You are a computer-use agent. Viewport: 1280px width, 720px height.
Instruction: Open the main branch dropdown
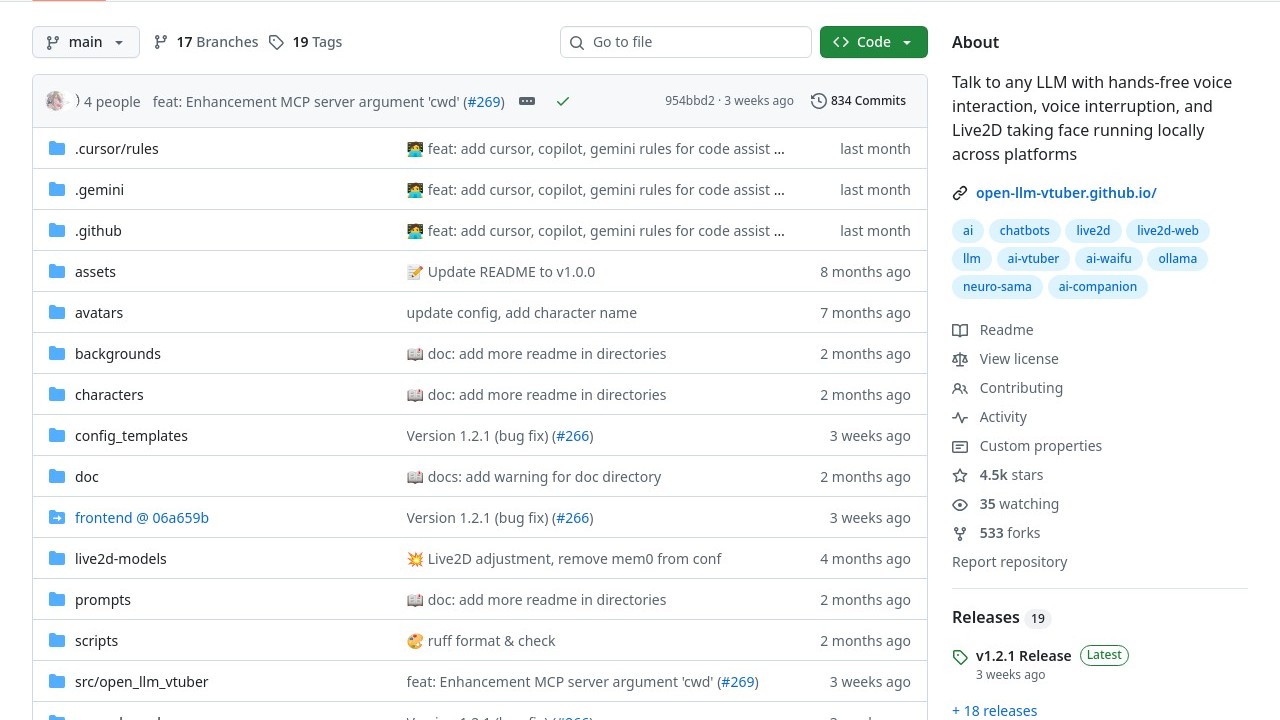point(86,42)
